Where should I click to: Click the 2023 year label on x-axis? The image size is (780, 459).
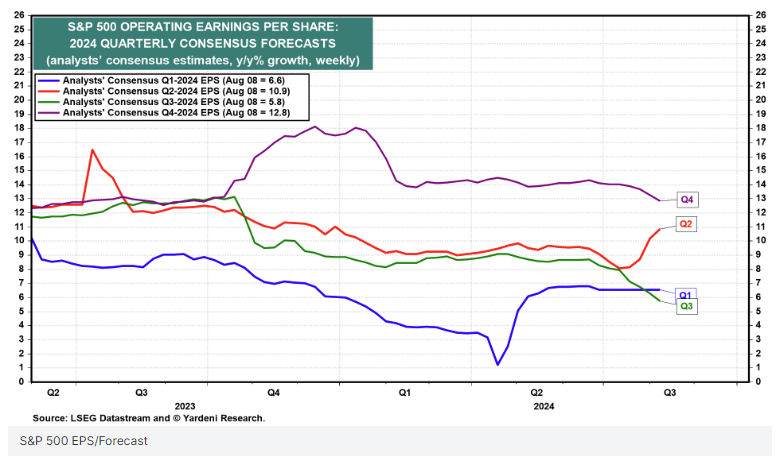click(x=184, y=406)
